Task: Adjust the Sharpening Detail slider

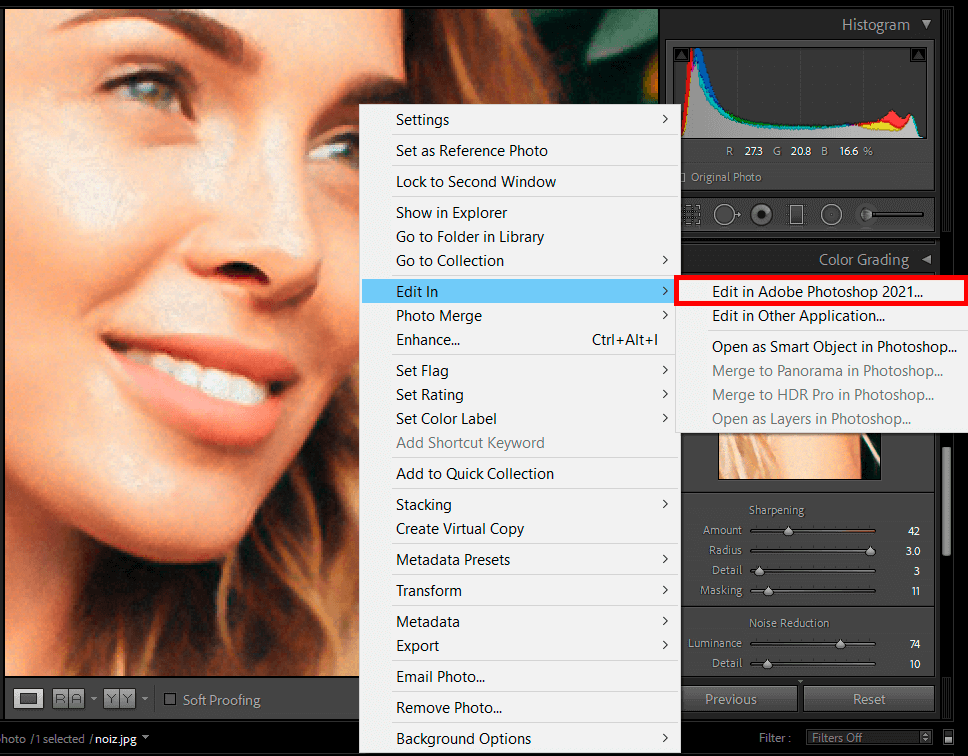Action: [x=812, y=571]
